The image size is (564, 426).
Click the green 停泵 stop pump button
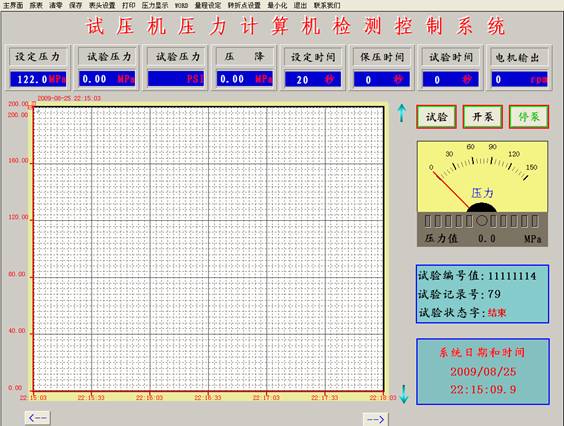pyautogui.click(x=529, y=117)
